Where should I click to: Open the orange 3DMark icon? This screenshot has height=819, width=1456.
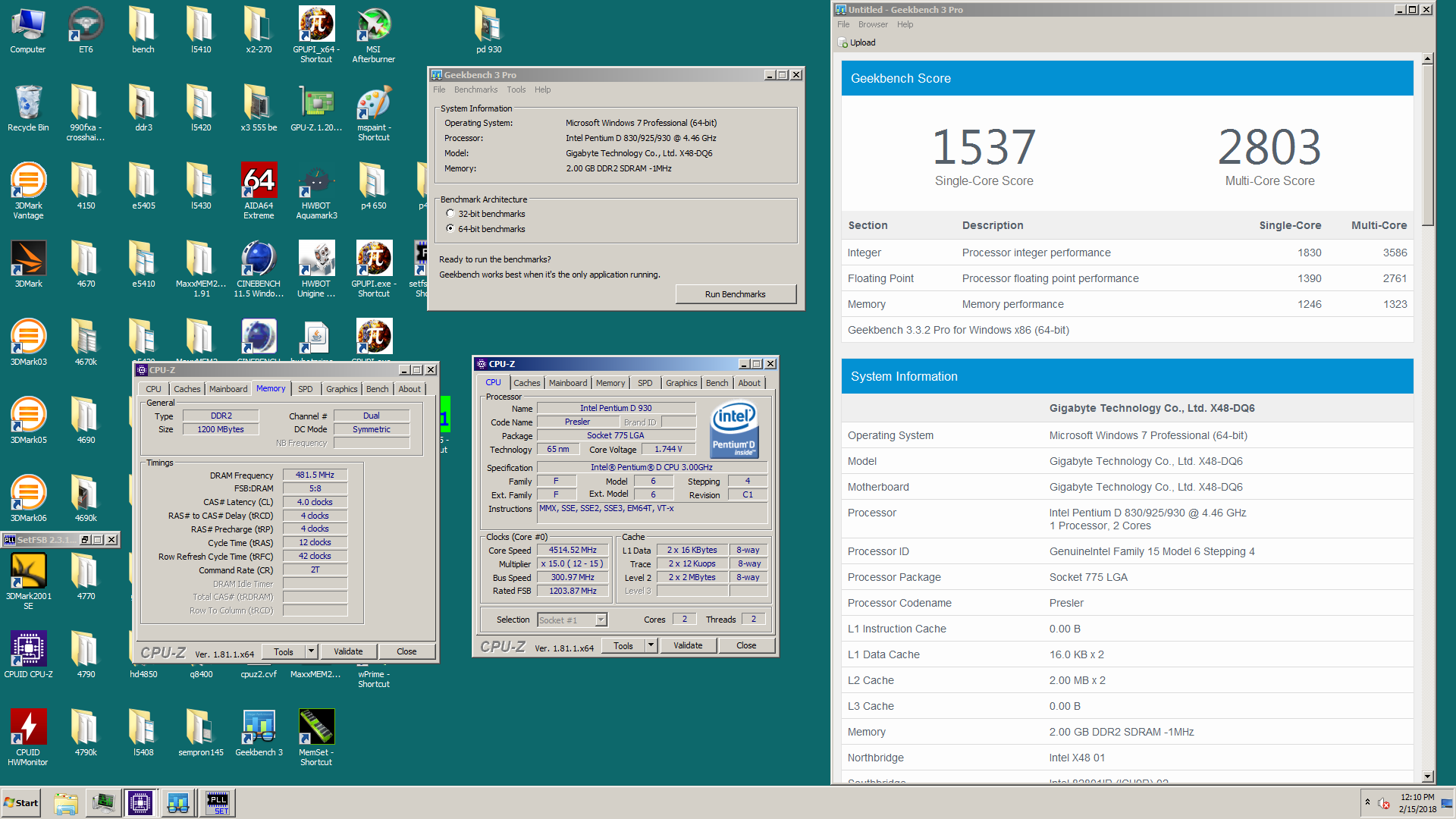coord(28,264)
